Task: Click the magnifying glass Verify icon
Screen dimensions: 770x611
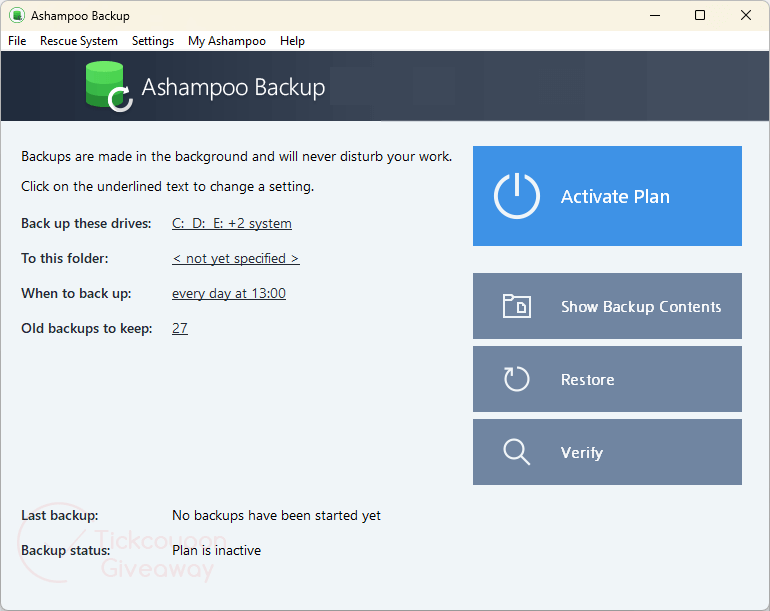Action: click(517, 452)
